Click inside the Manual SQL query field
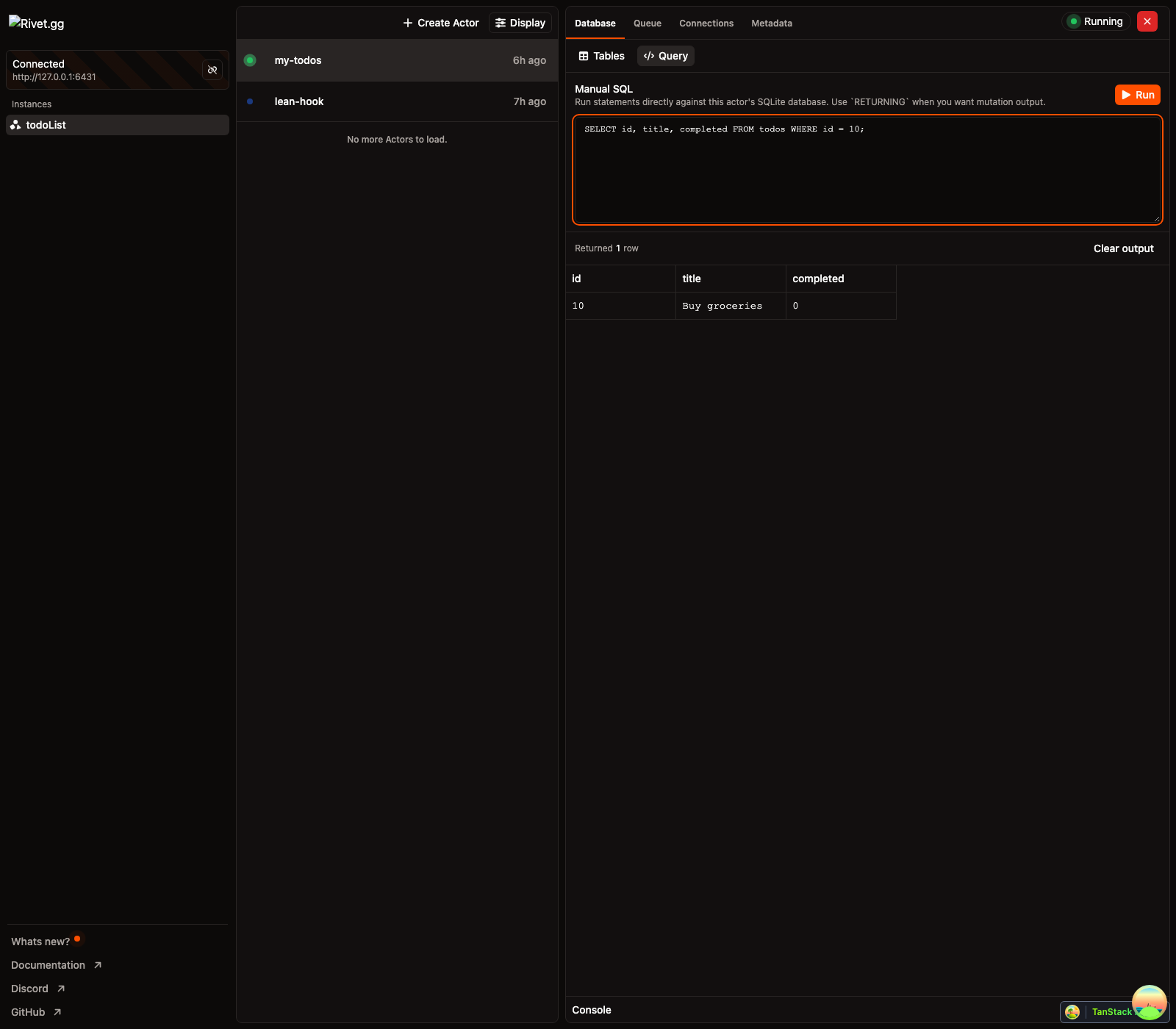 pos(867,169)
